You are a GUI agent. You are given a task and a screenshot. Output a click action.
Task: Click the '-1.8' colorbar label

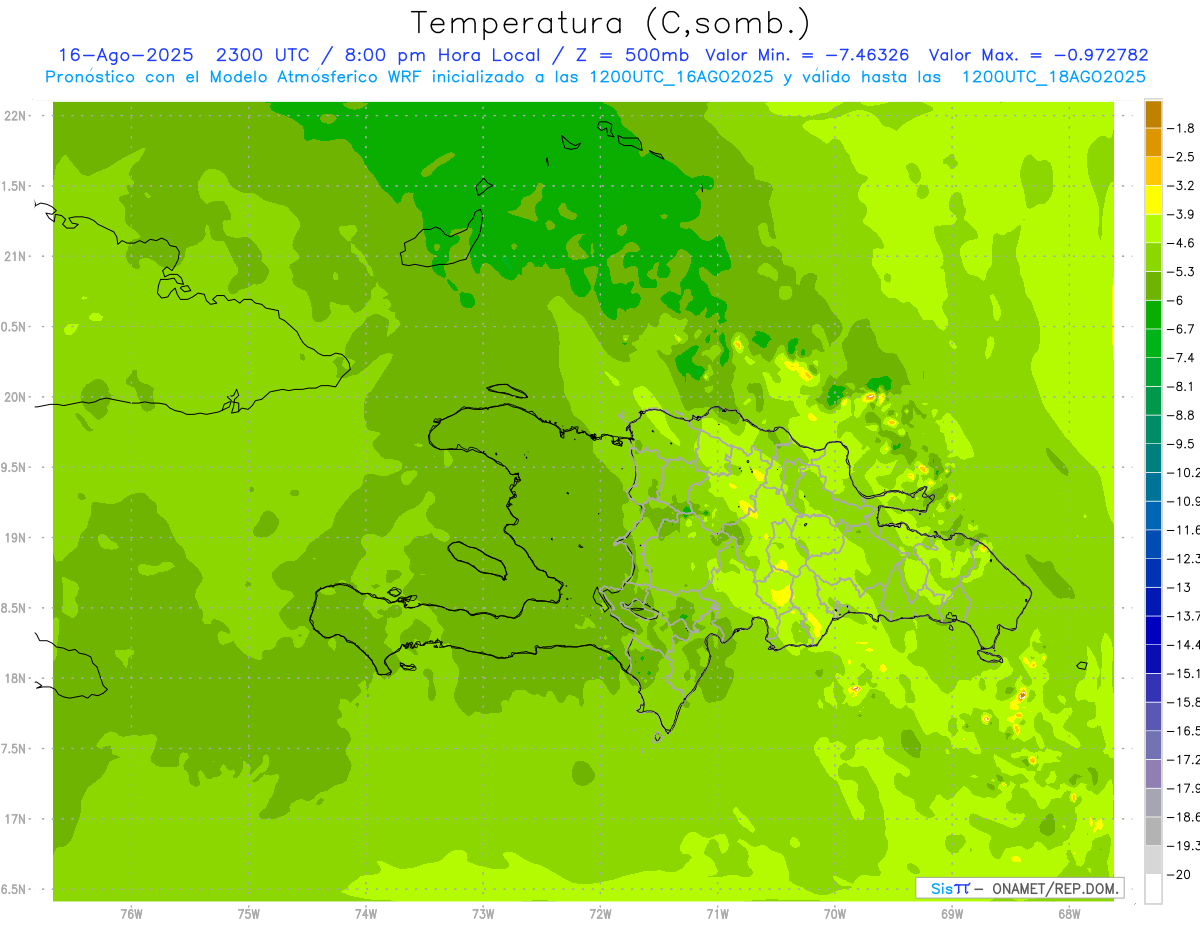pyautogui.click(x=1181, y=128)
